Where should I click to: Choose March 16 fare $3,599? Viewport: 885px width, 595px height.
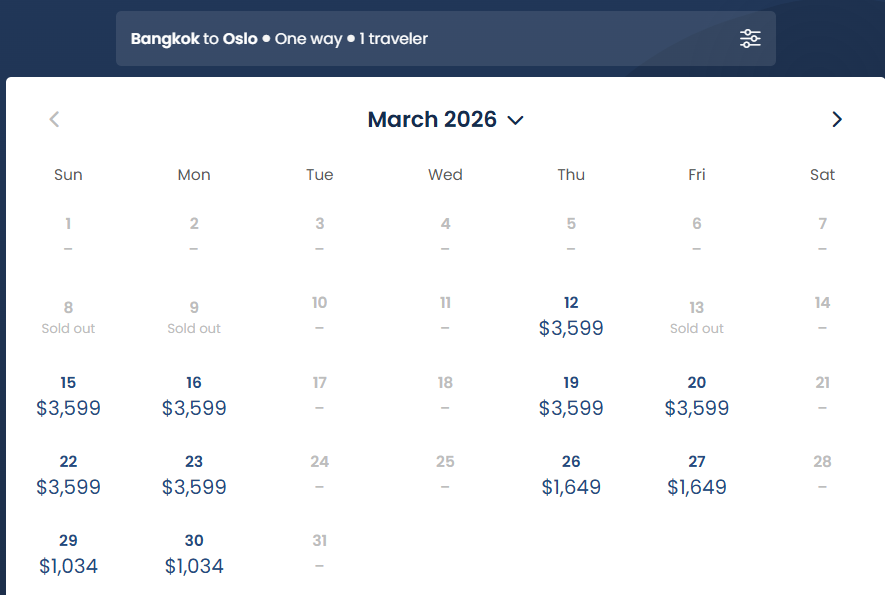[194, 397]
